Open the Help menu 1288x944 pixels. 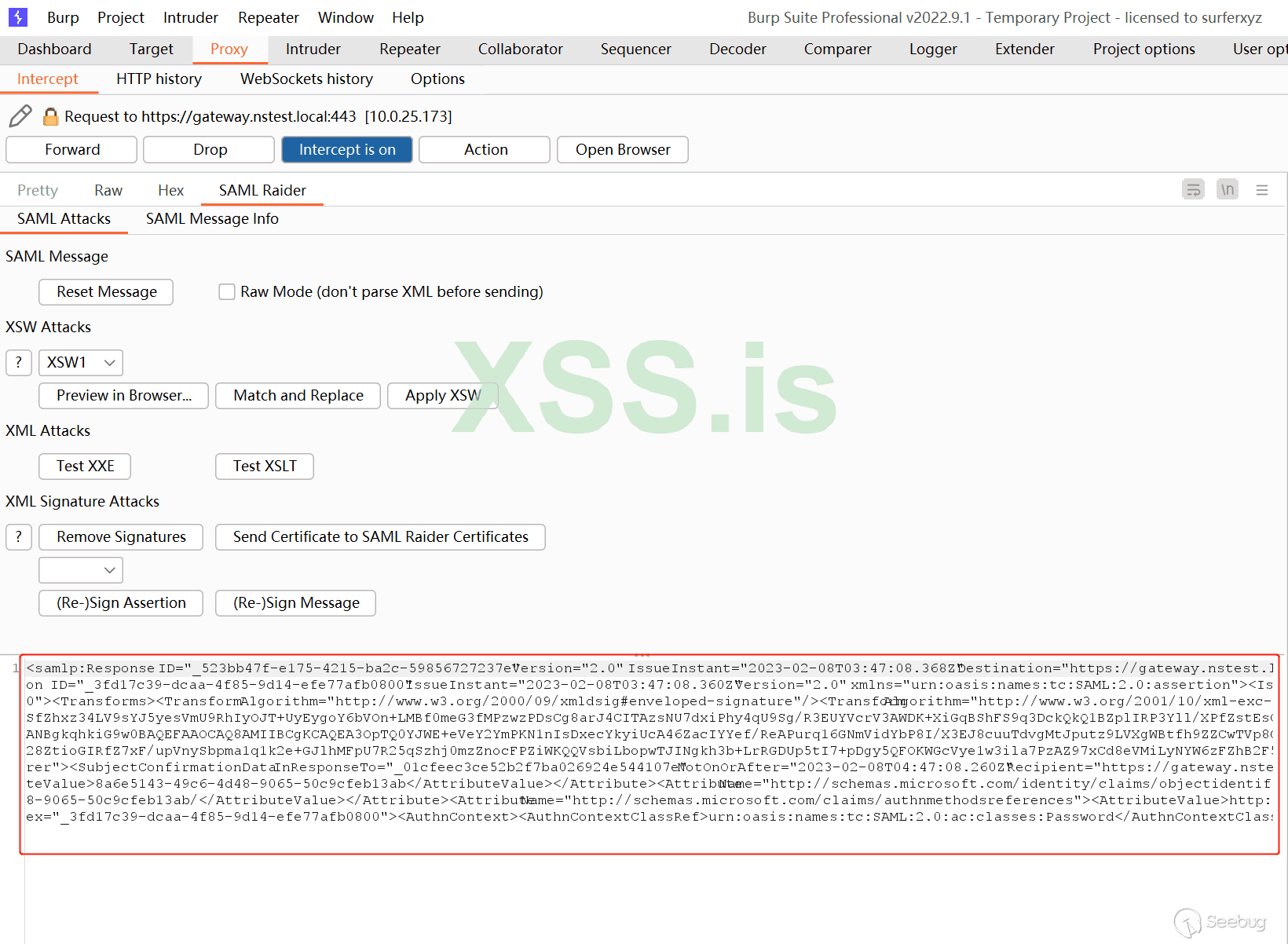pyautogui.click(x=408, y=17)
